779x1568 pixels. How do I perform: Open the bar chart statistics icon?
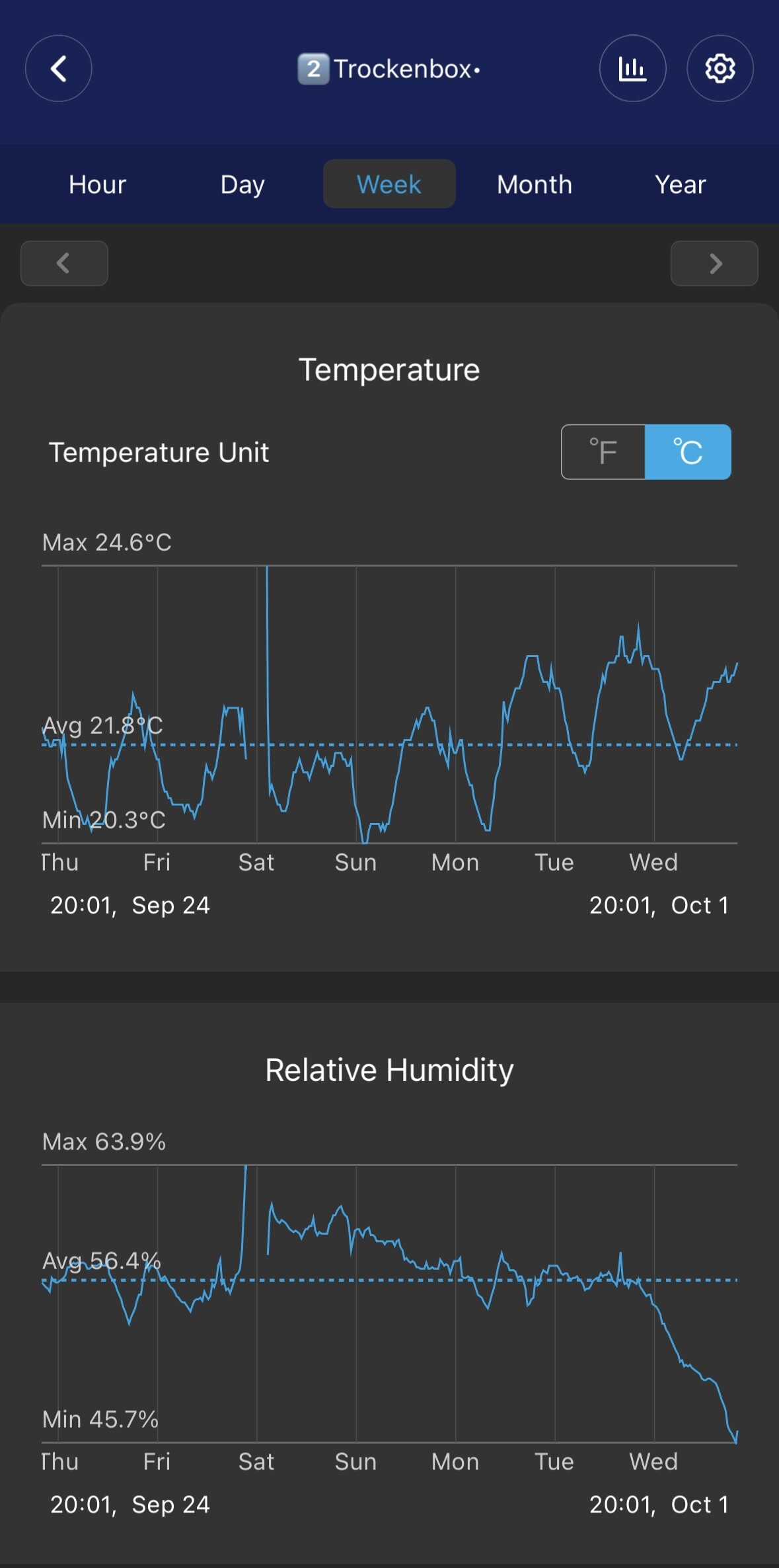click(x=632, y=68)
